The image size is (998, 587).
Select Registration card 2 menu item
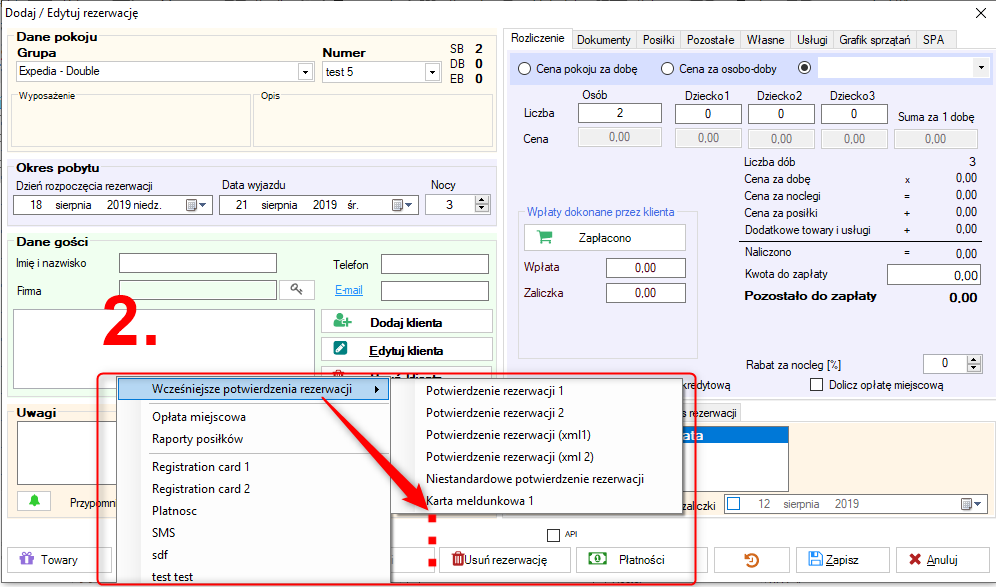pyautogui.click(x=253, y=489)
